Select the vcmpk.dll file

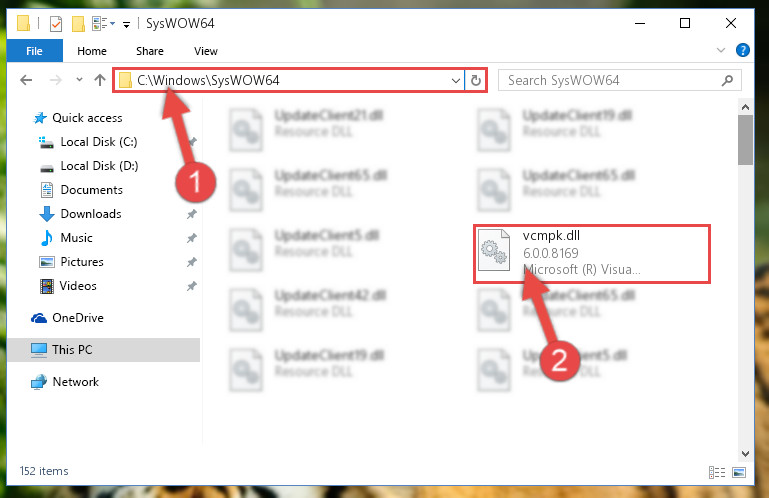[x=592, y=254]
